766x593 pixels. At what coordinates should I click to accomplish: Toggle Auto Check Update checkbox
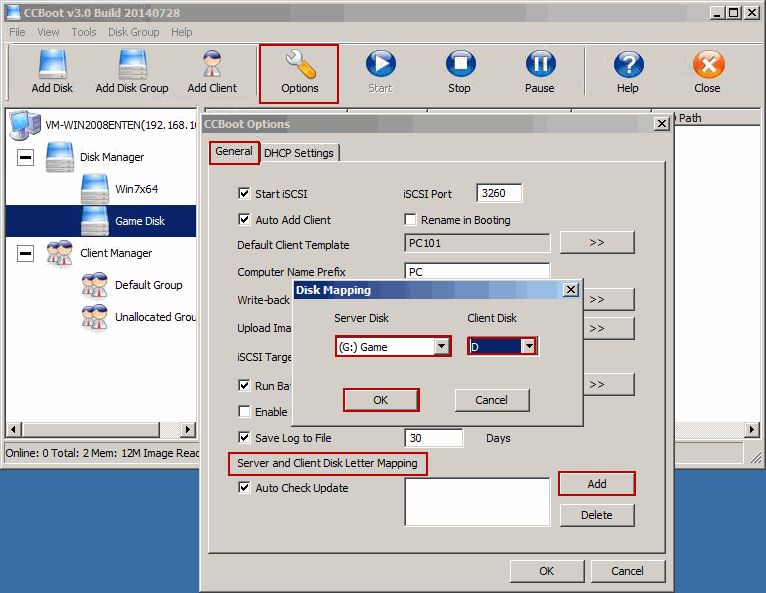244,487
